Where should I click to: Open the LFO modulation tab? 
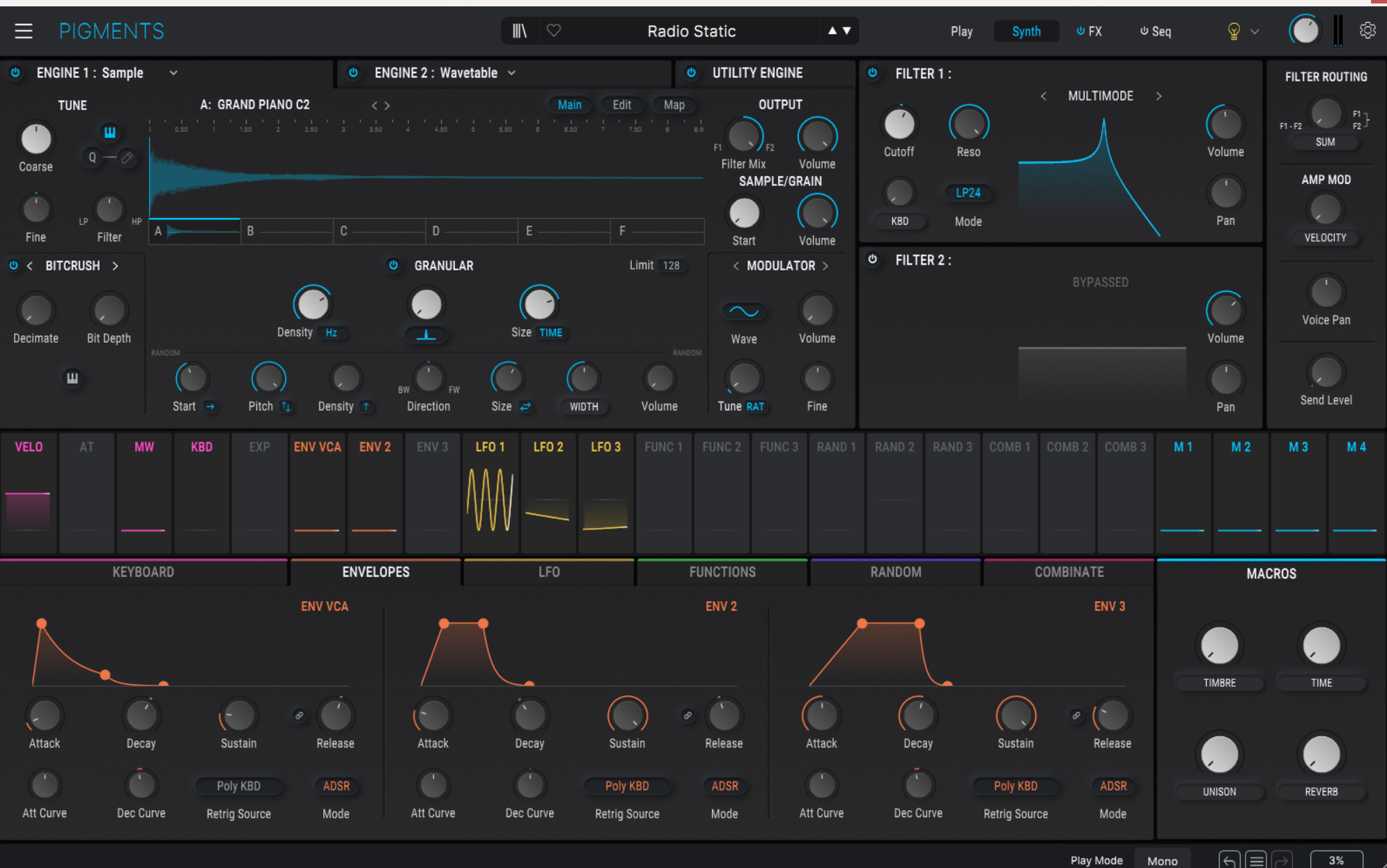(549, 572)
